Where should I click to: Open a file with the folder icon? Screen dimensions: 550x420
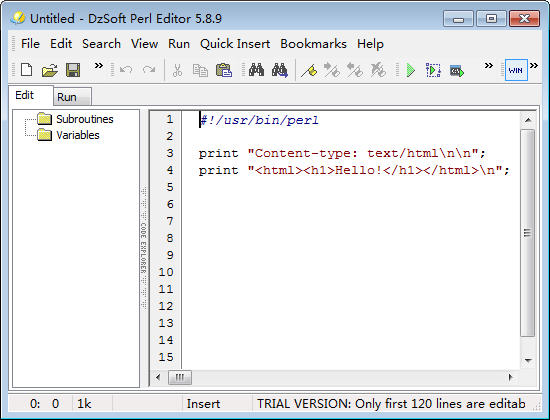(x=50, y=70)
